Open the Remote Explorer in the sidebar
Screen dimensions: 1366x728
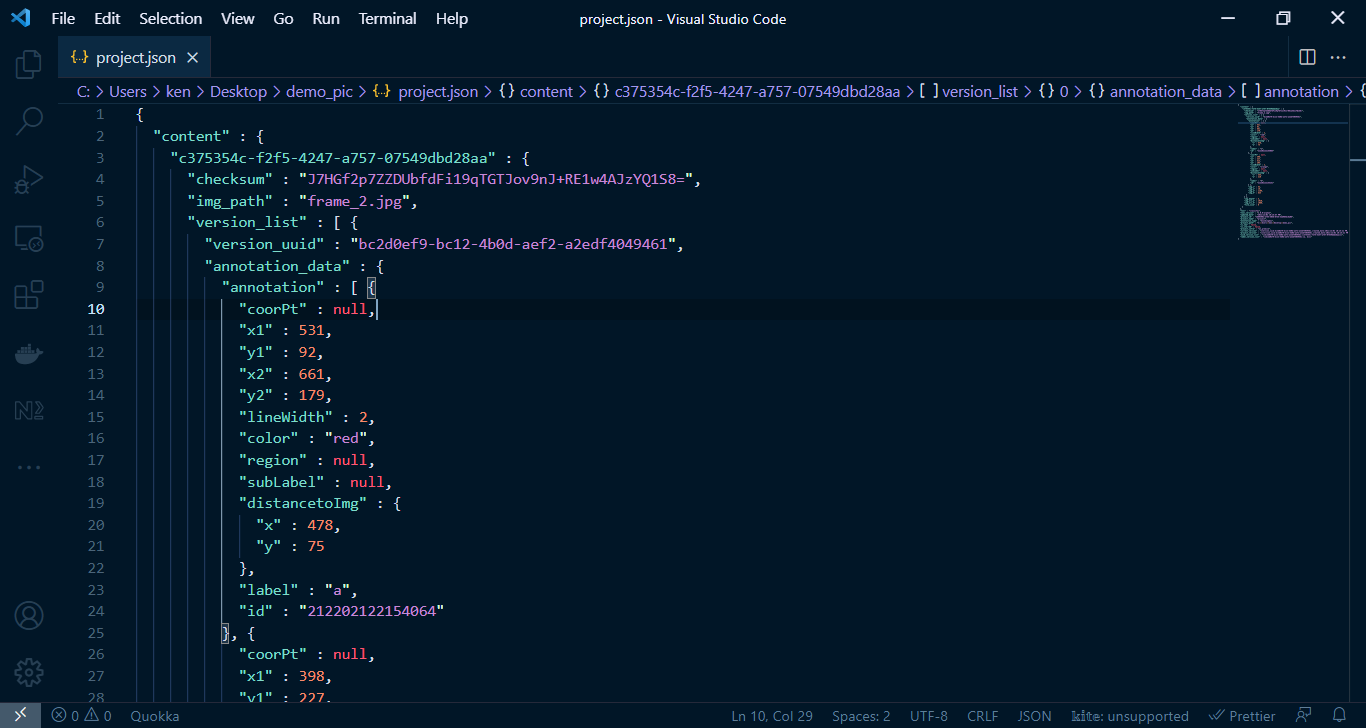coord(28,238)
